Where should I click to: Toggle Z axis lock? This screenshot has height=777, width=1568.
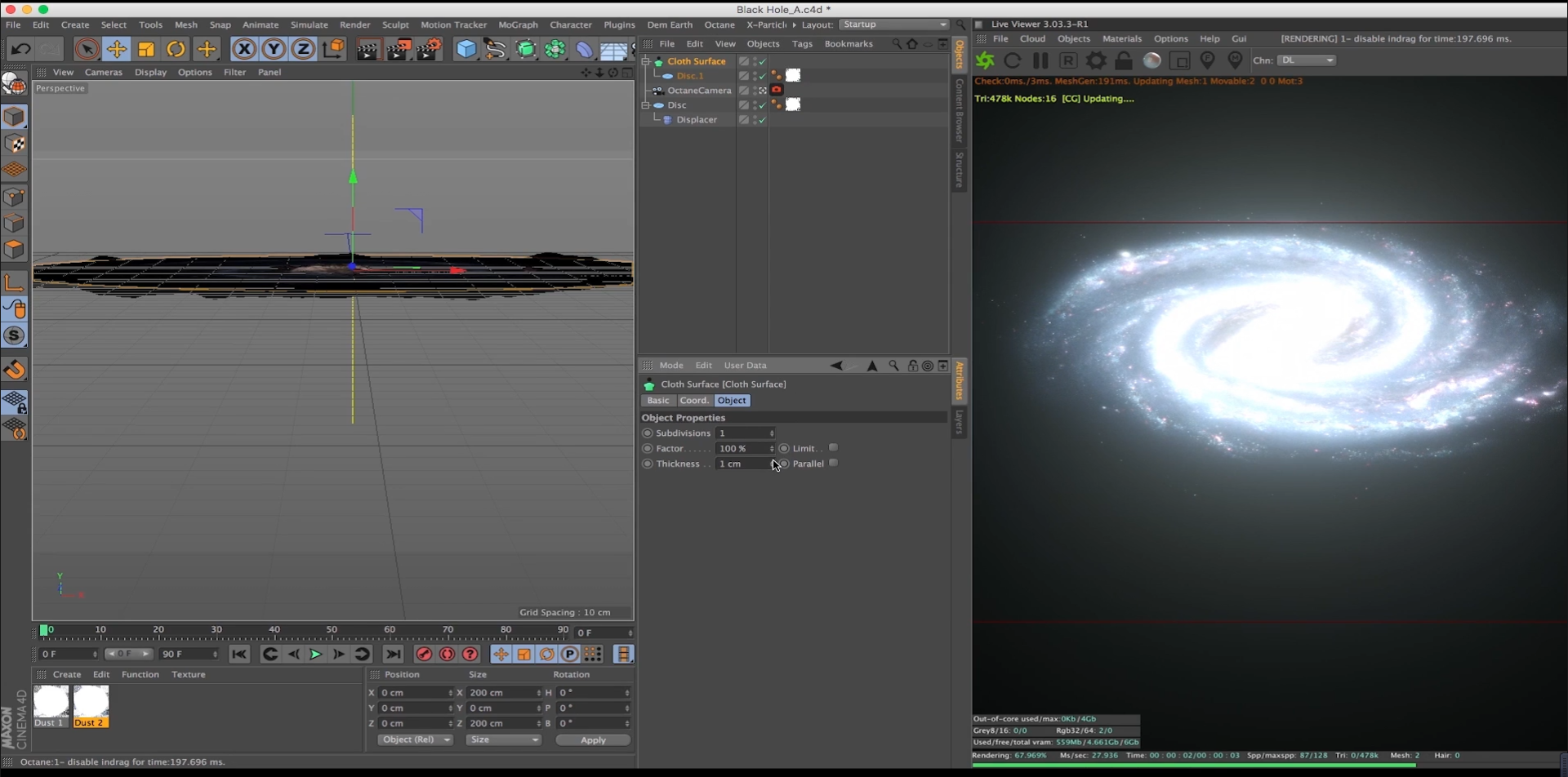pos(303,49)
